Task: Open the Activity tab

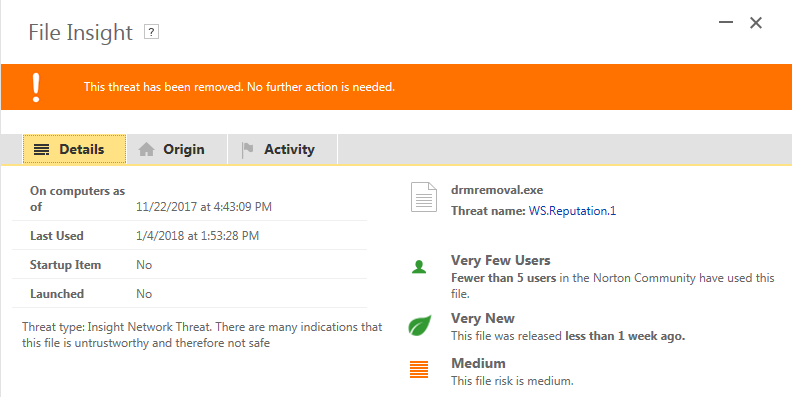Action: [283, 150]
